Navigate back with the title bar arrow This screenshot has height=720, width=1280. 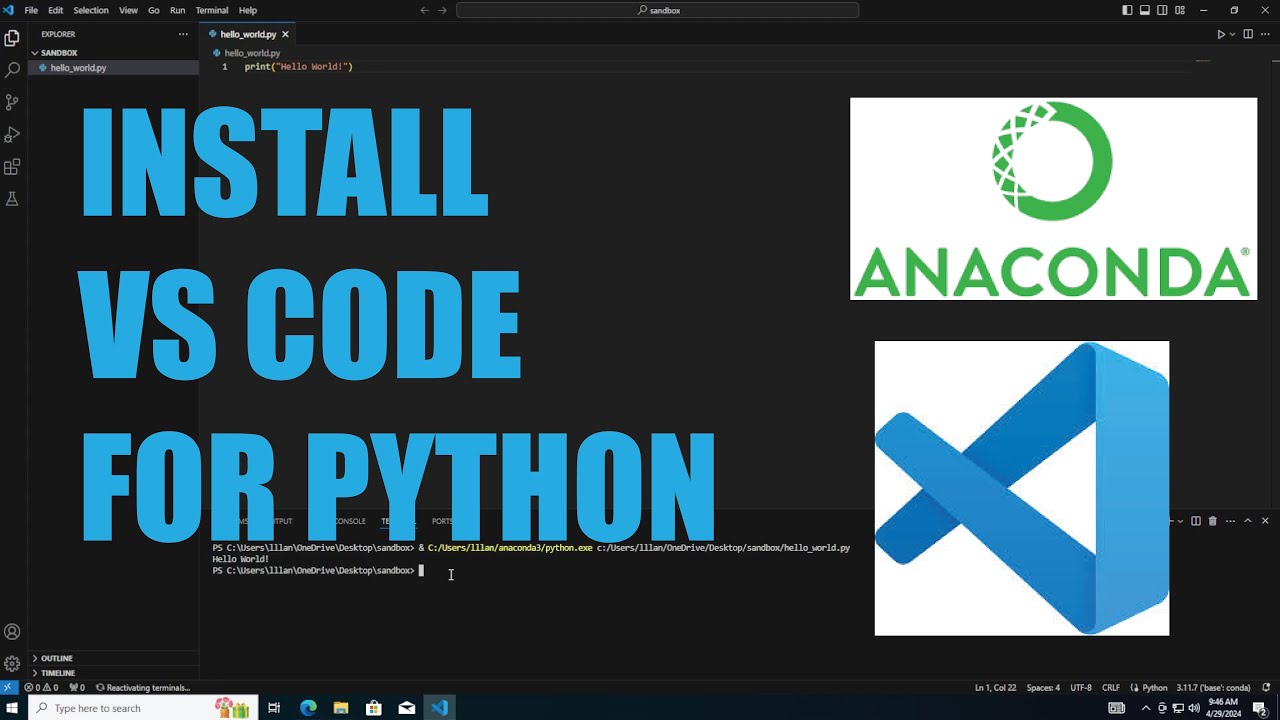tap(424, 10)
